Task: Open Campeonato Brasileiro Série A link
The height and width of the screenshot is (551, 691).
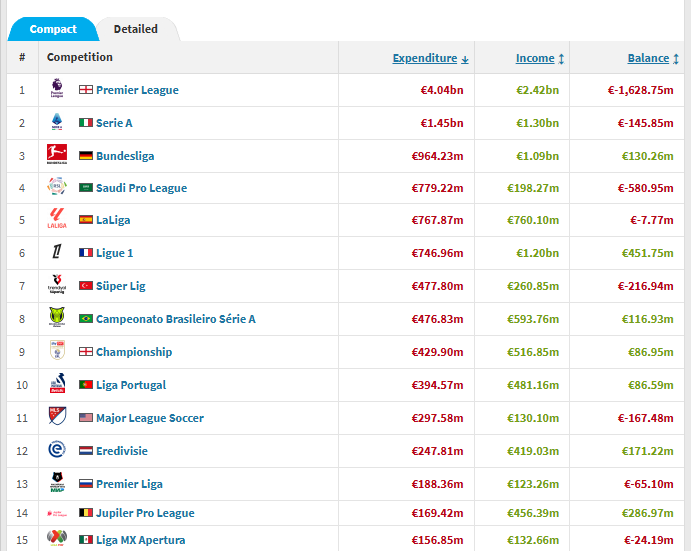Action: point(176,319)
